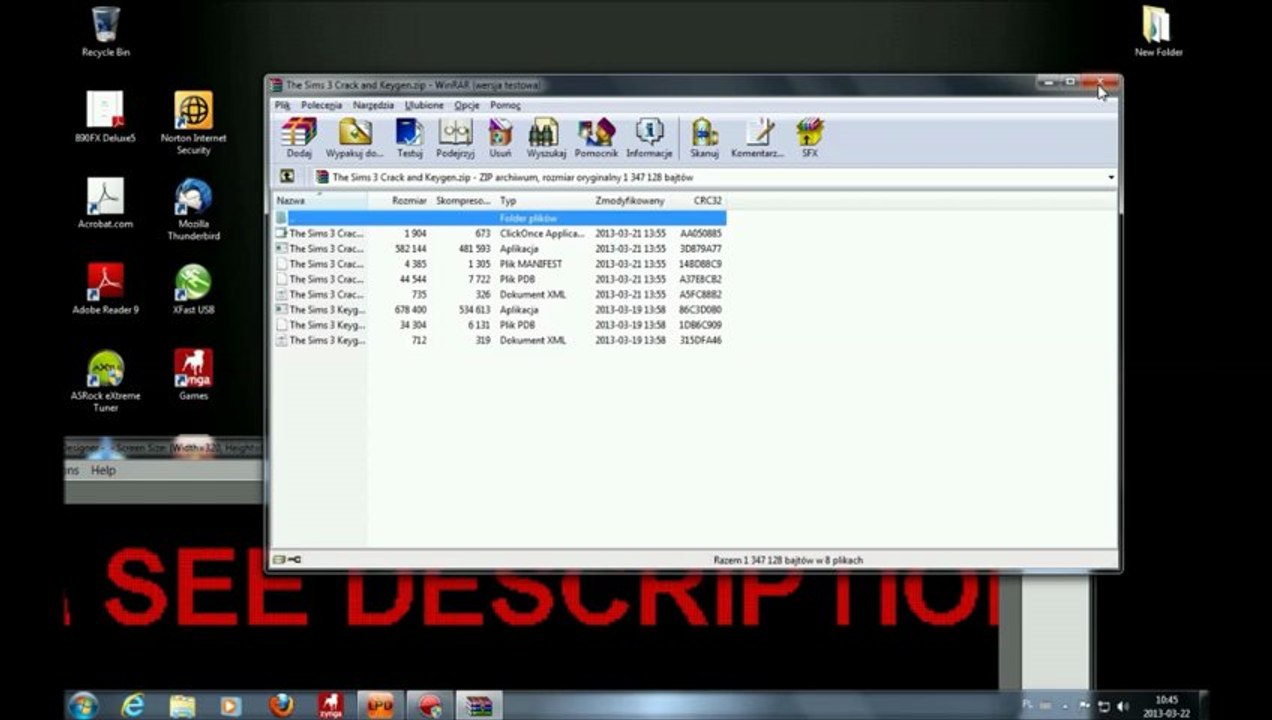Select the '..' parent folder row
The width and height of the screenshot is (1272, 720).
click(499, 218)
